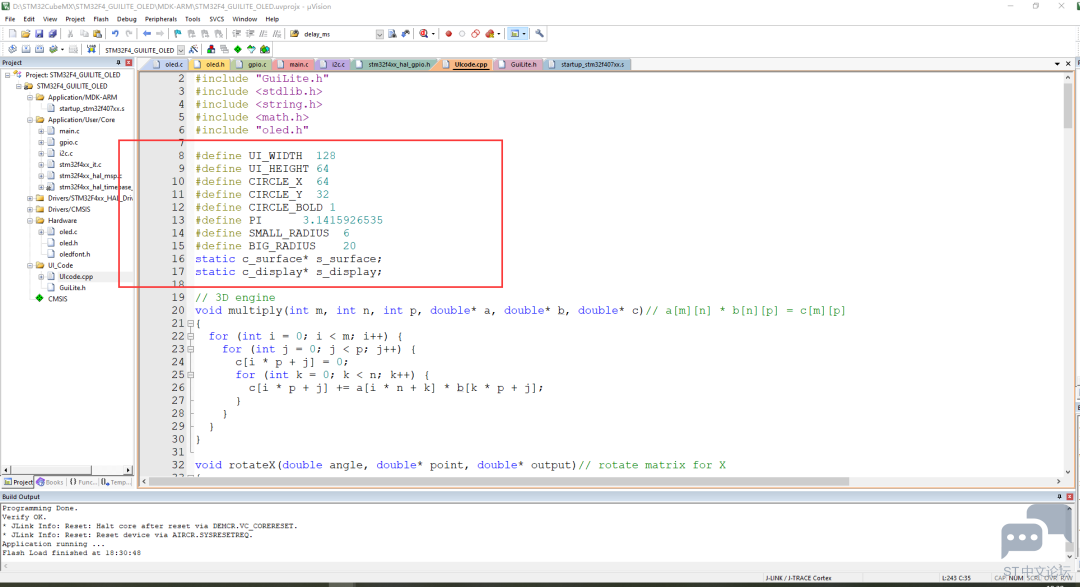
Task: Click the Options for Target magic wand icon
Action: point(194,50)
